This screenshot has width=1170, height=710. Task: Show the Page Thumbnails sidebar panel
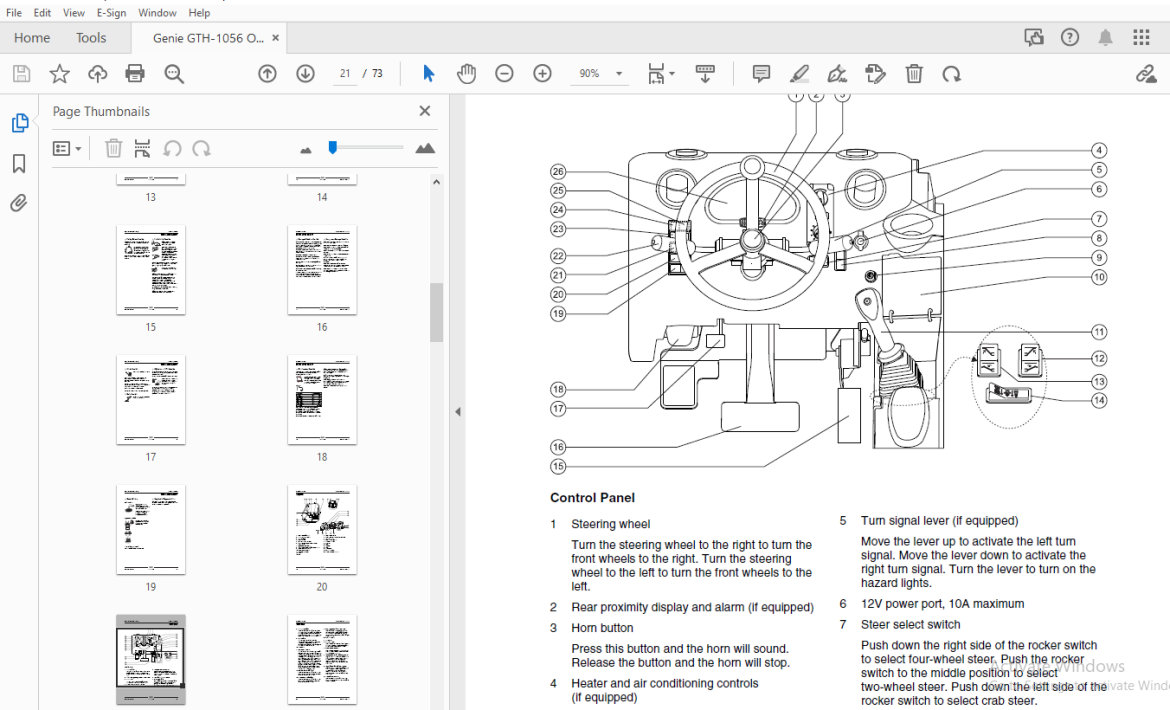point(19,123)
